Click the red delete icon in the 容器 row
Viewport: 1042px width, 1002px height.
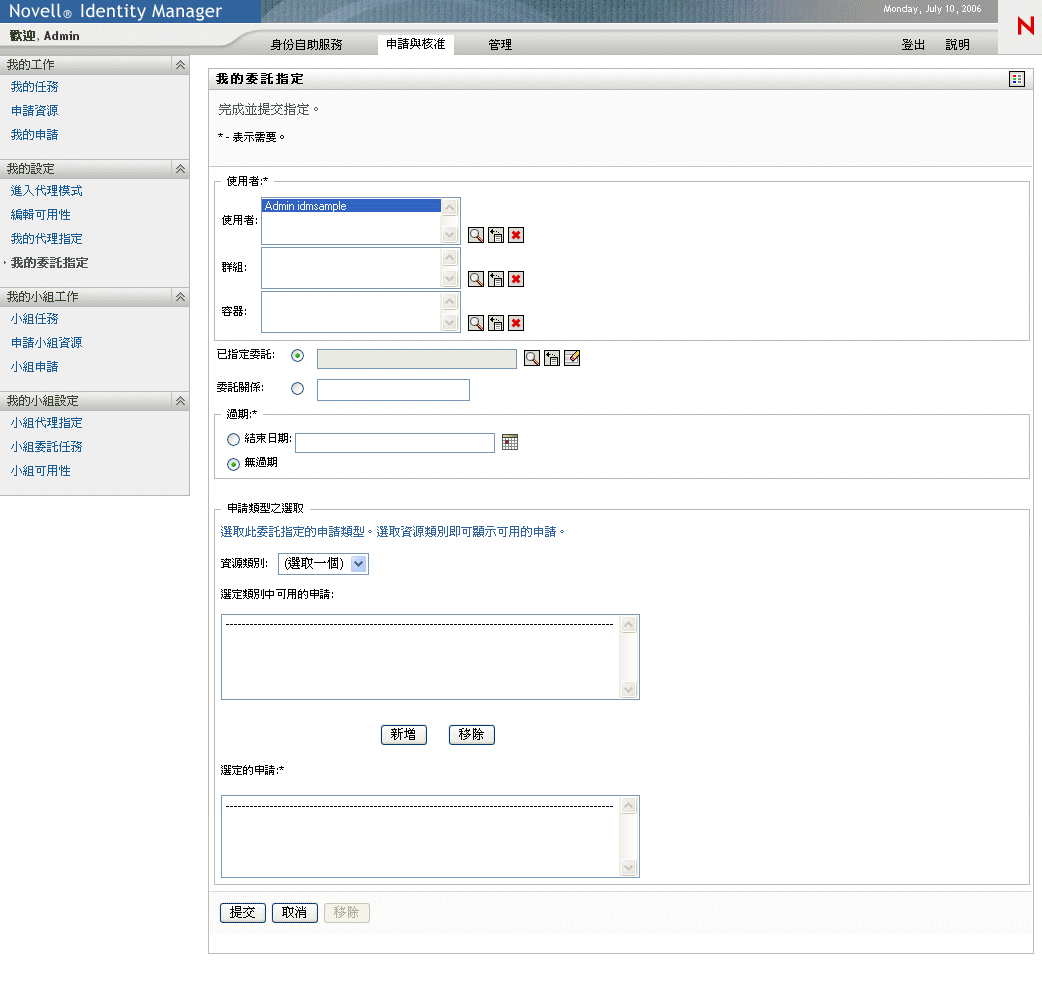tap(516, 323)
